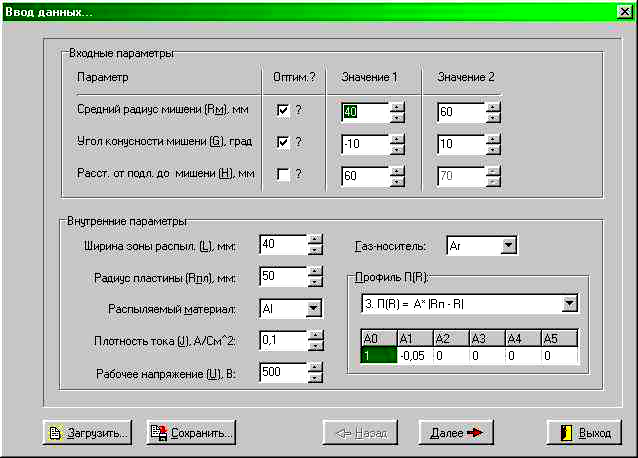The image size is (638, 458).
Task: Click distance H Значение 1 field with 60
Action: point(366,176)
